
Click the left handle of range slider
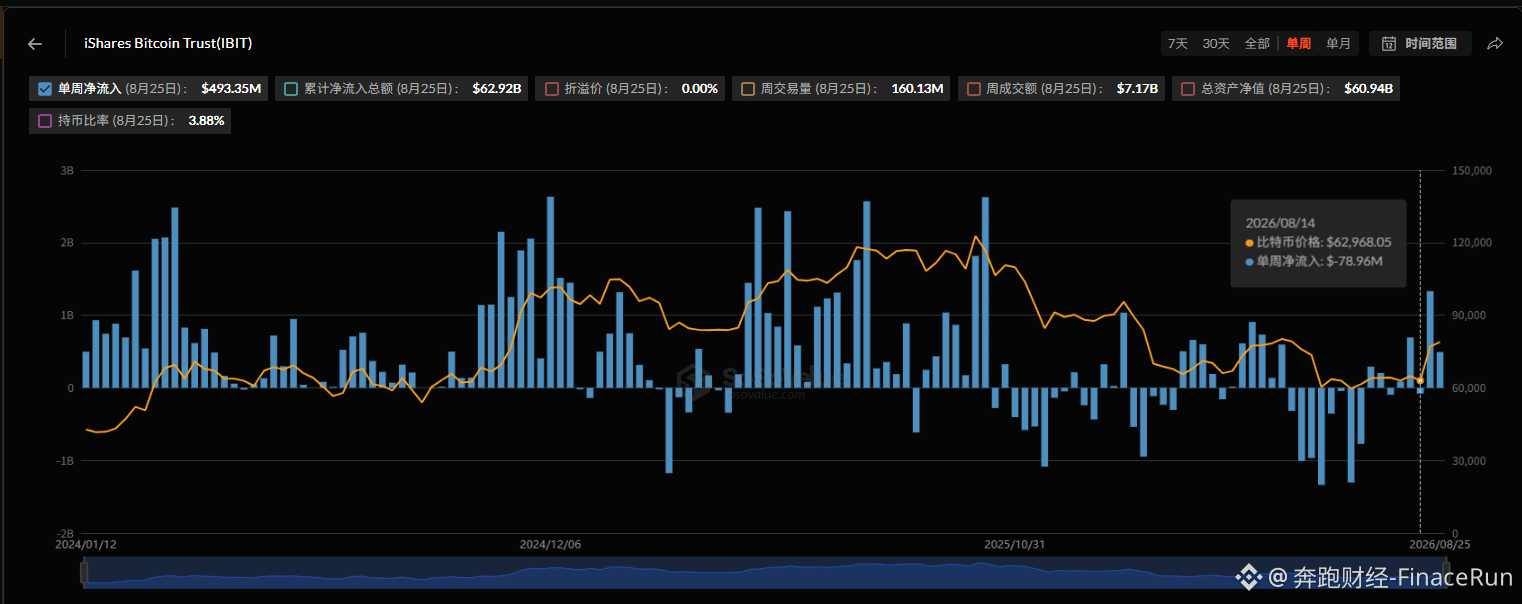[84, 572]
